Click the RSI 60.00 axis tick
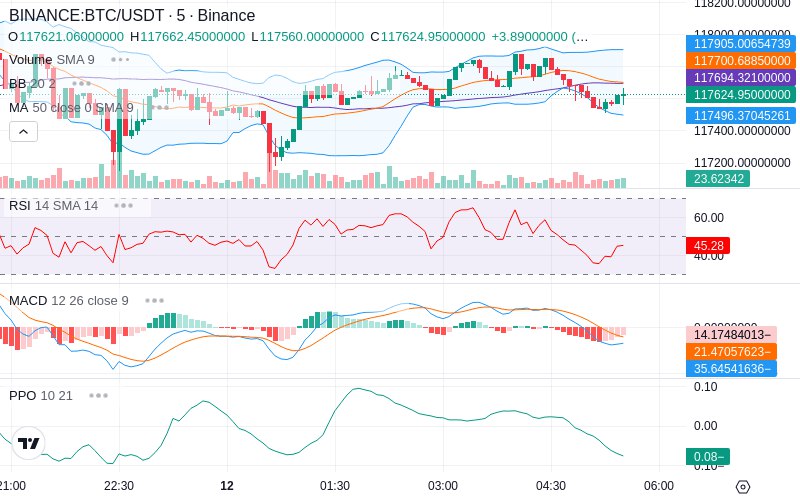The height and width of the screenshot is (500, 800). click(709, 218)
